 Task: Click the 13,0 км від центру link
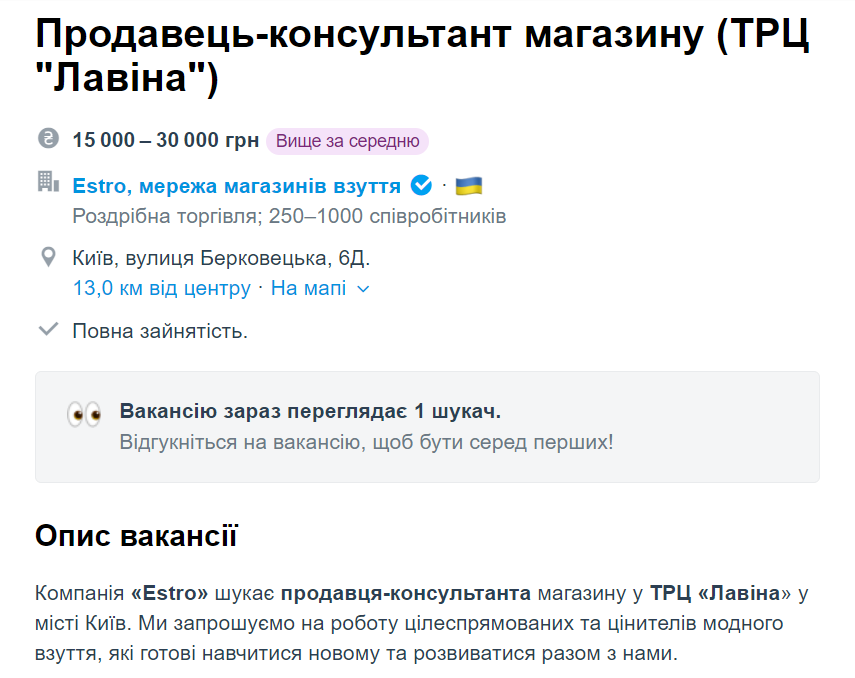point(162,289)
